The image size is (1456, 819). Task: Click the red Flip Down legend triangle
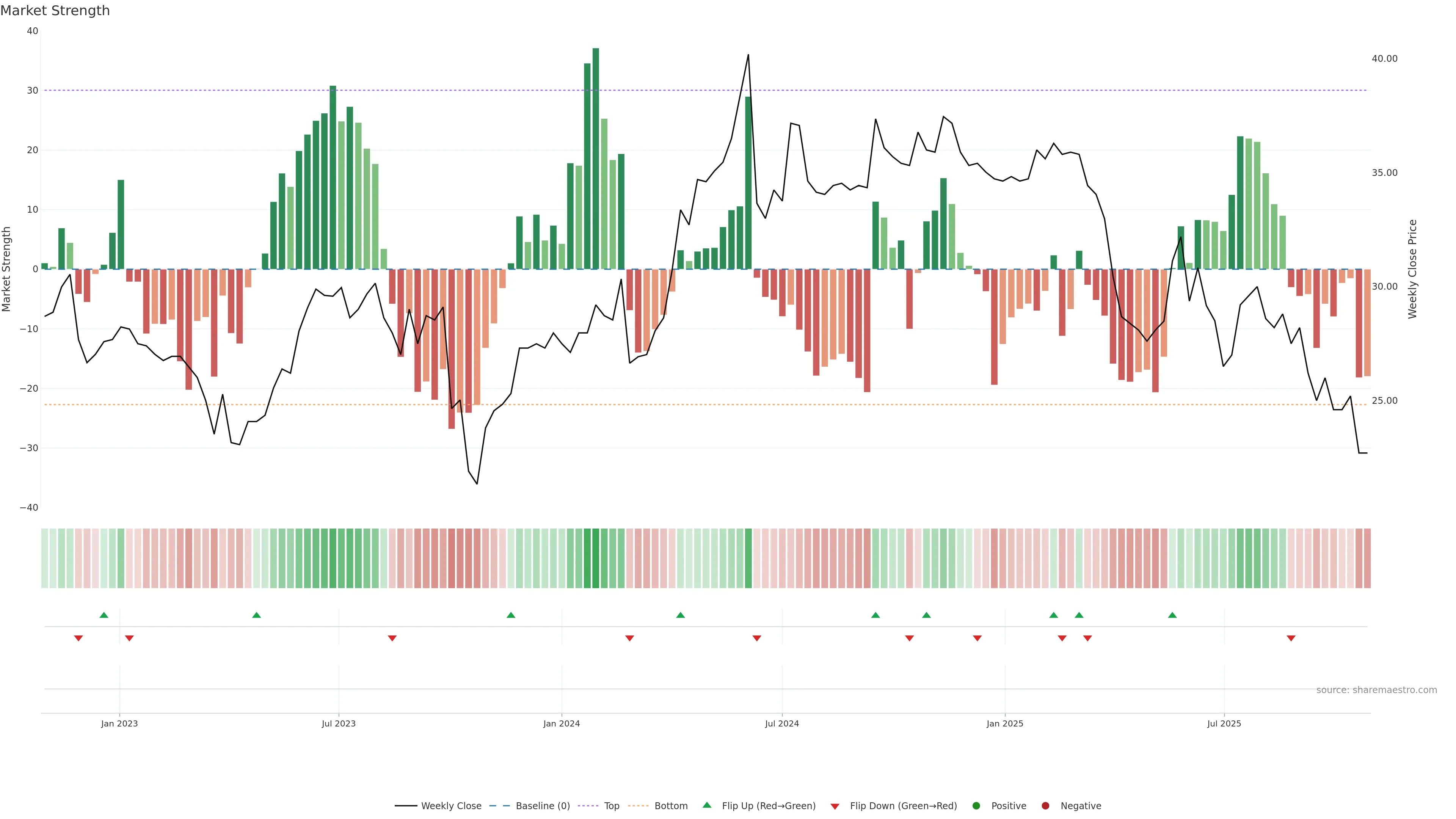click(835, 806)
